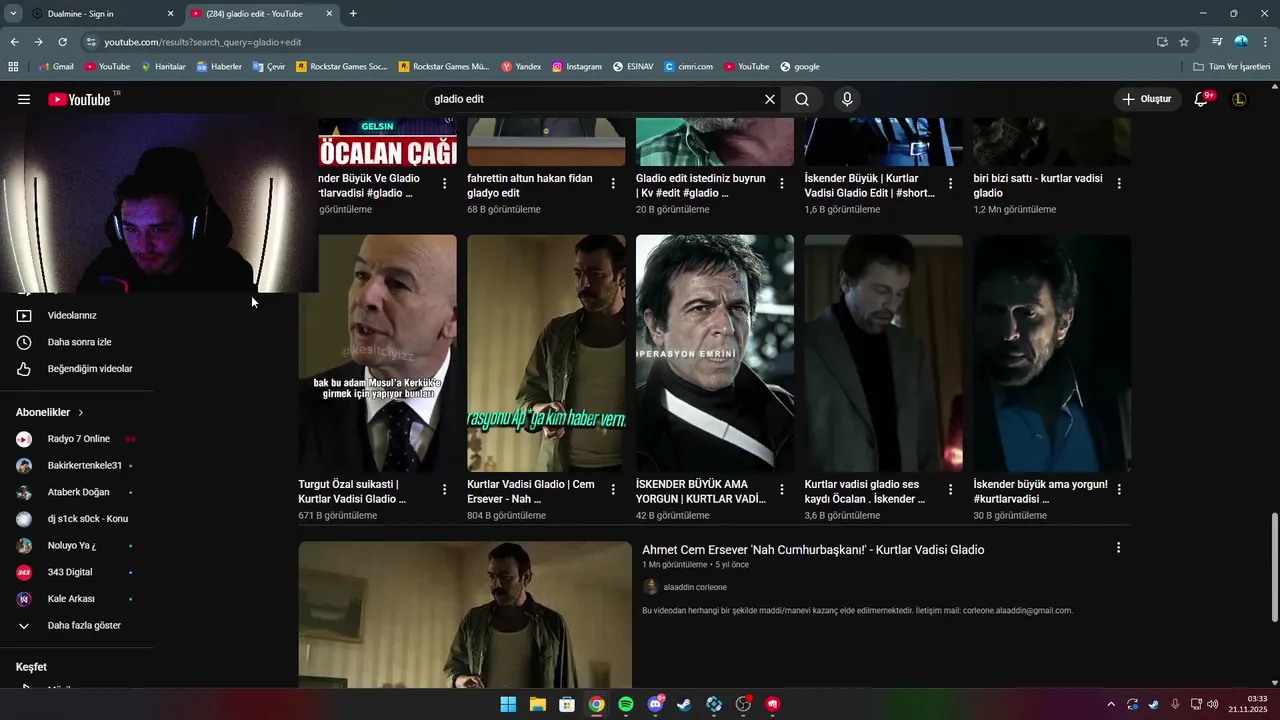Open Steam from the taskbar
The height and width of the screenshot is (720, 1280).
[684, 704]
